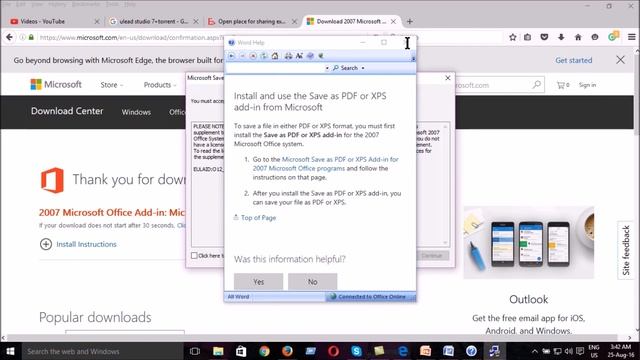Print the Word Help topic
The image size is (640, 360).
point(288,56)
